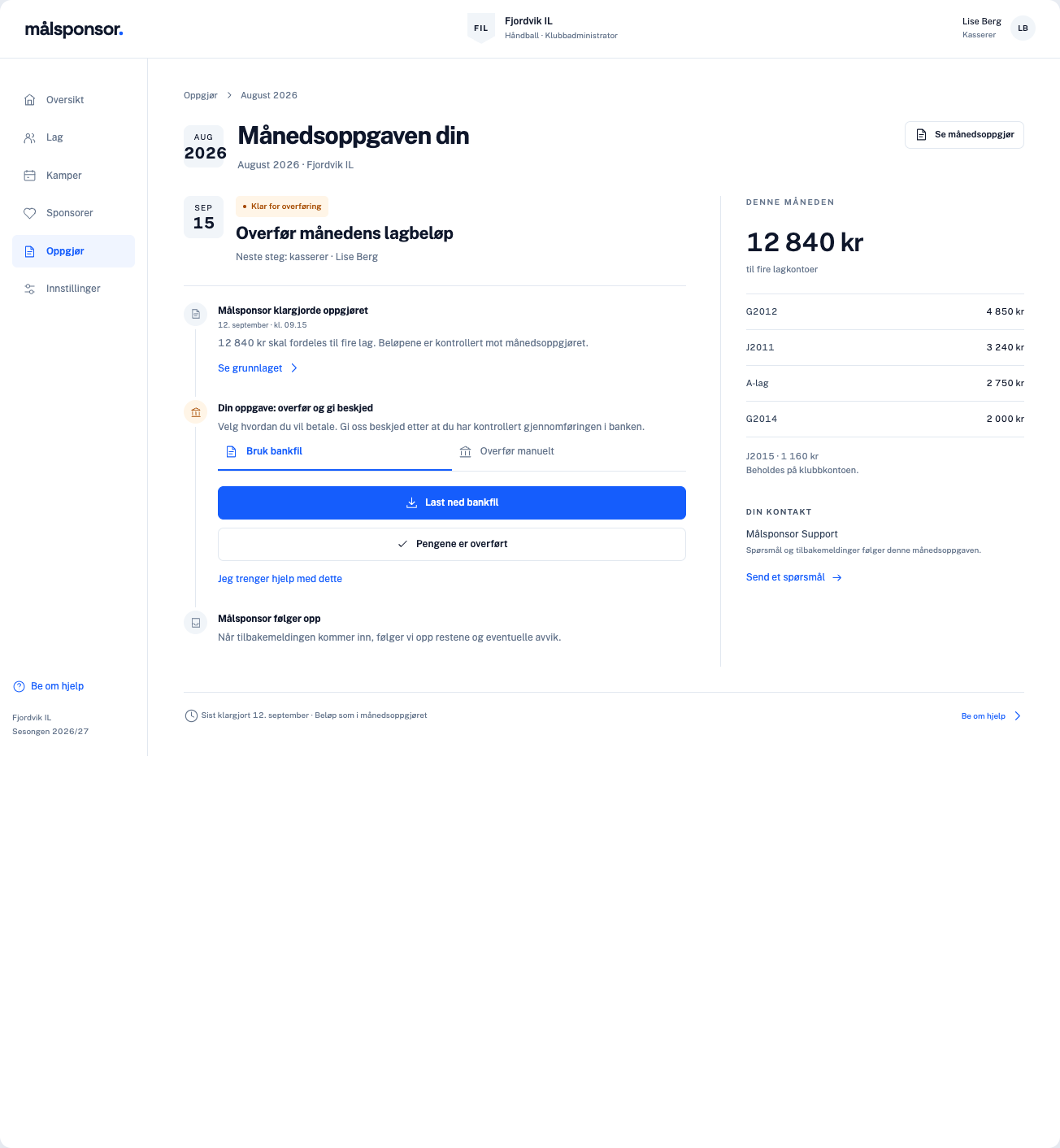Click the 12 840 kr total amount

click(805, 242)
